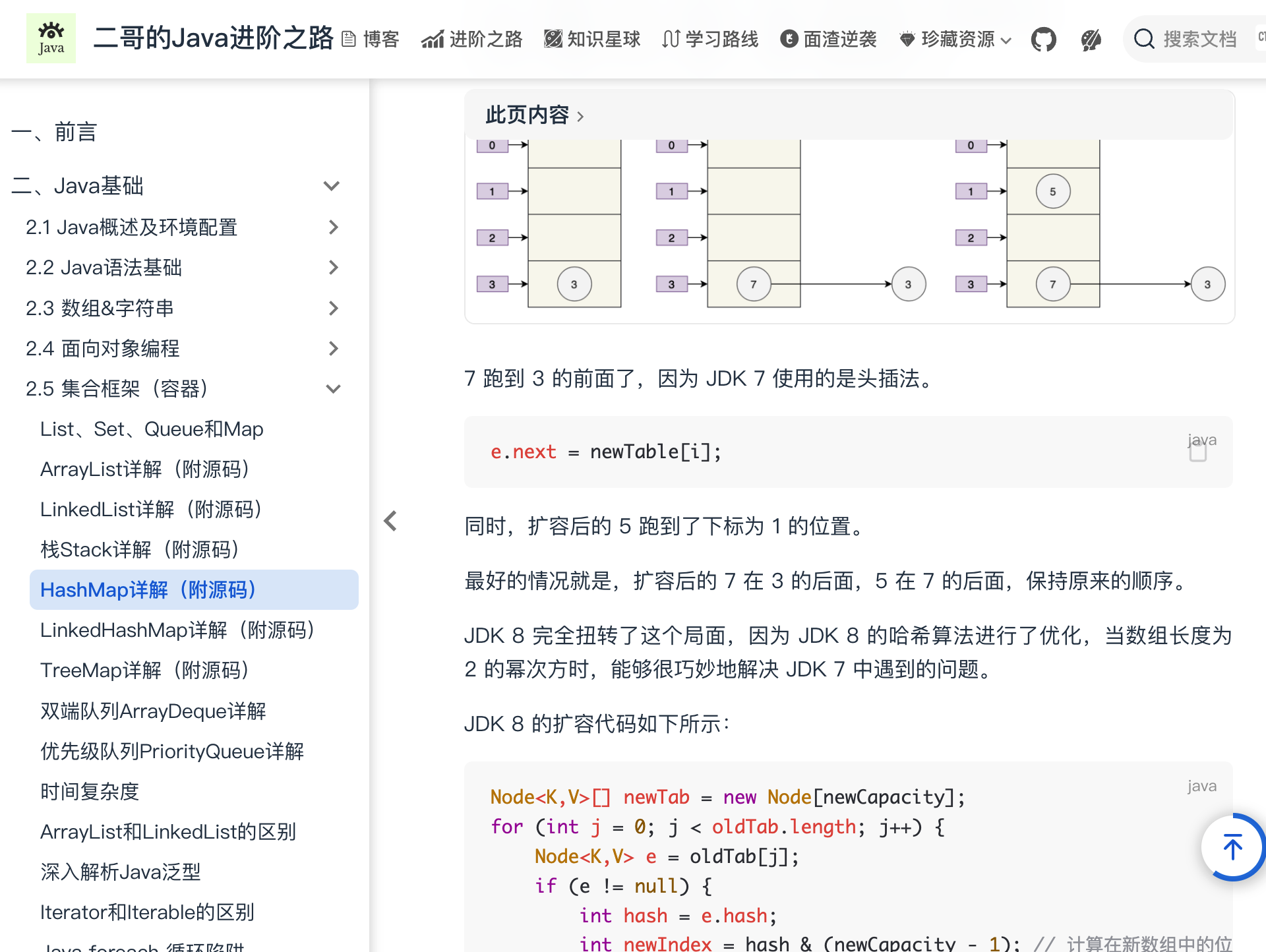The width and height of the screenshot is (1266, 952).
Task: Collapse the 2.5 集合框架 section
Action: [333, 389]
